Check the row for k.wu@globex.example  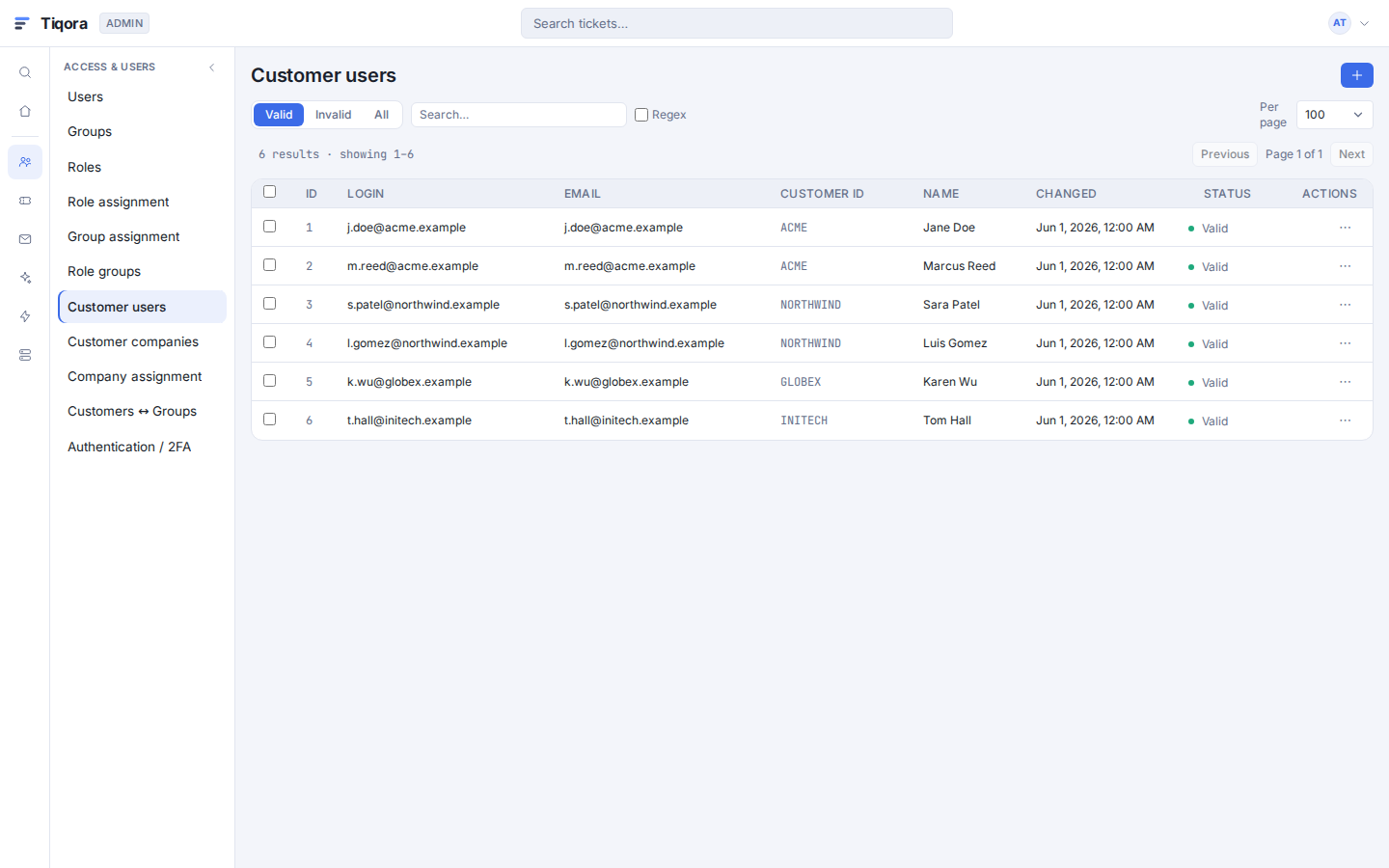(x=270, y=381)
